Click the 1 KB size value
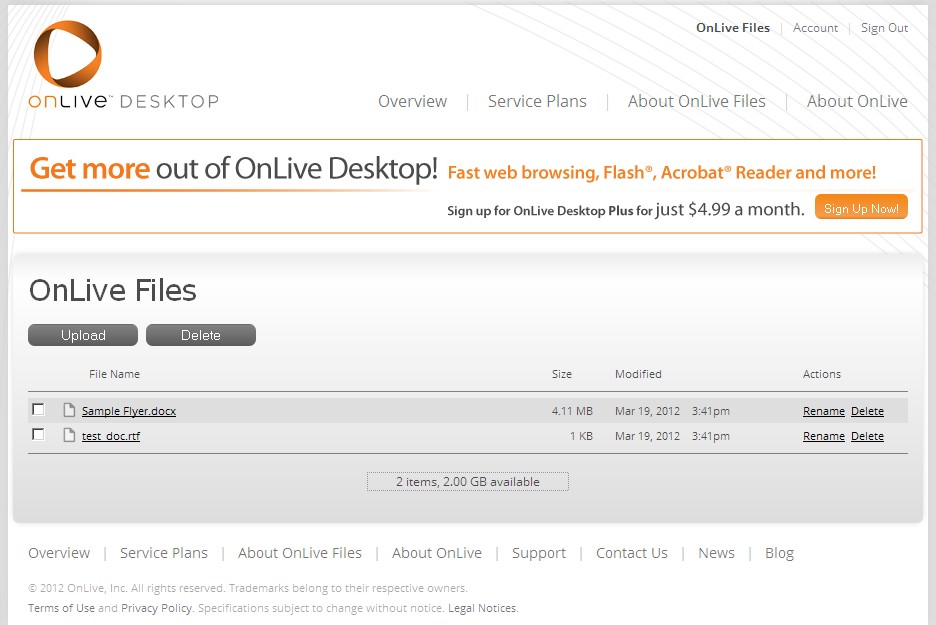The image size is (936, 625). click(x=581, y=436)
